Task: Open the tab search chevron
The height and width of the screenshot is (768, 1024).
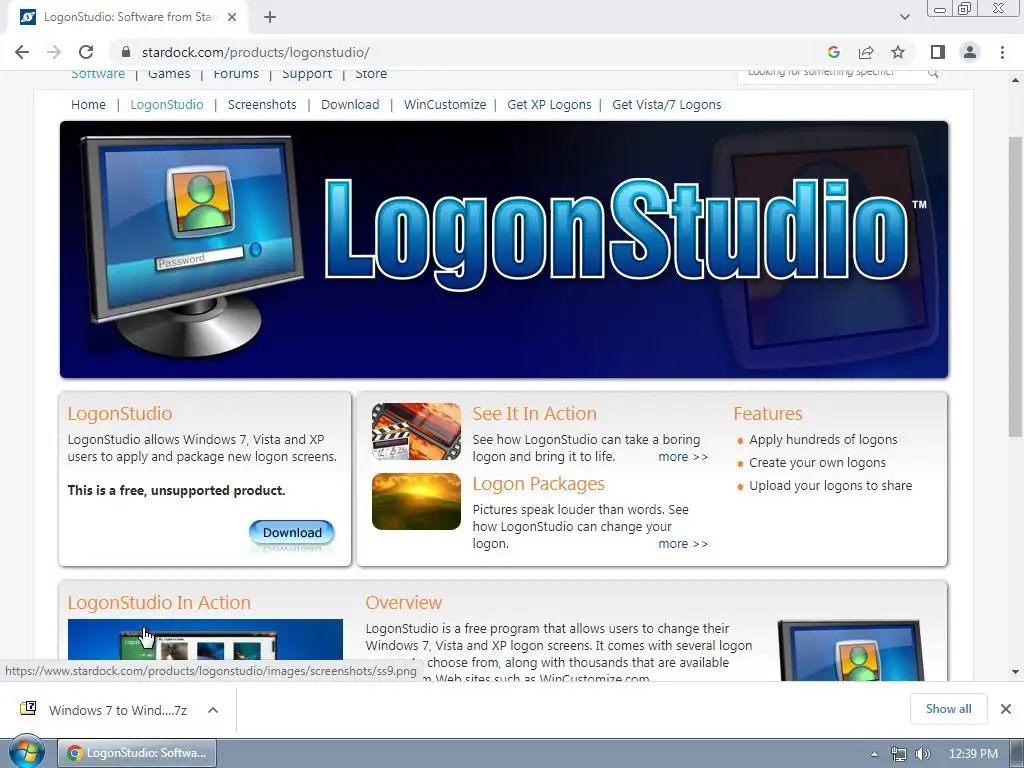Action: pyautogui.click(x=904, y=17)
